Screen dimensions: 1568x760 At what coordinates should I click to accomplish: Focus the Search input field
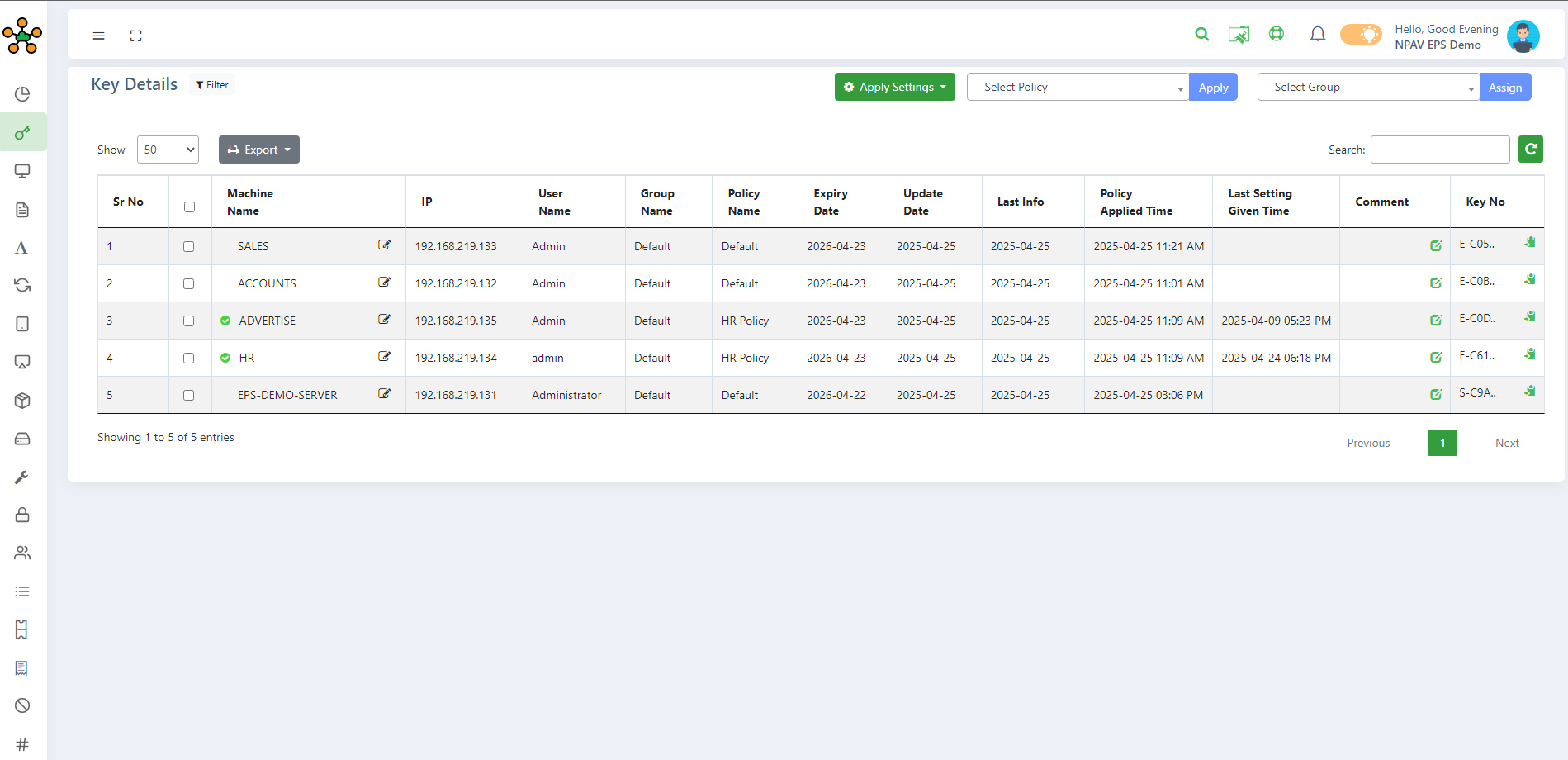coord(1440,150)
